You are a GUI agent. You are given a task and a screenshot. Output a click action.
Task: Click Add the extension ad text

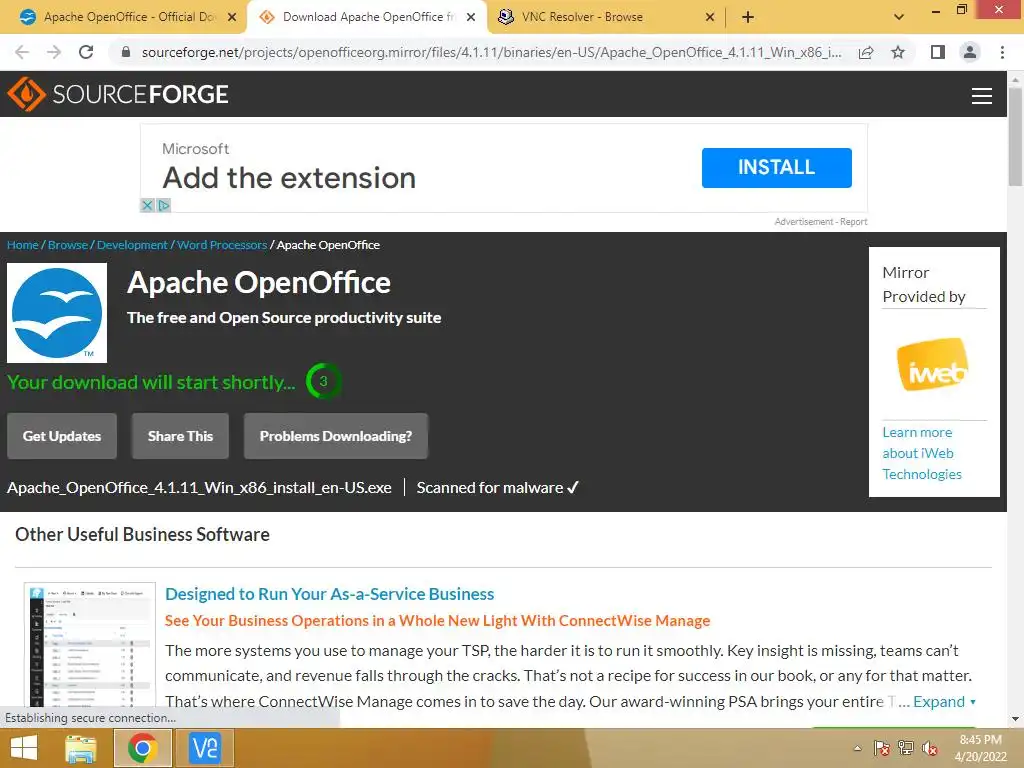tap(289, 178)
